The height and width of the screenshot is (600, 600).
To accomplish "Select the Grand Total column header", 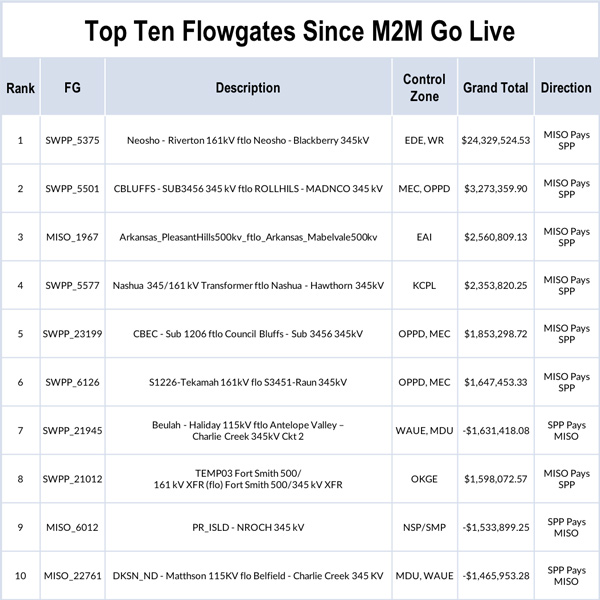I will tap(495, 88).
